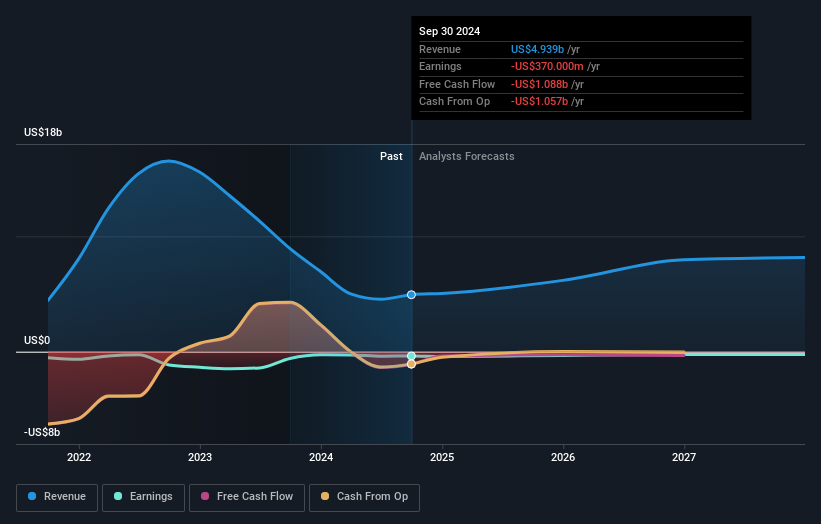
Task: Click the Revenue row label in tooltip
Action: tap(440, 49)
